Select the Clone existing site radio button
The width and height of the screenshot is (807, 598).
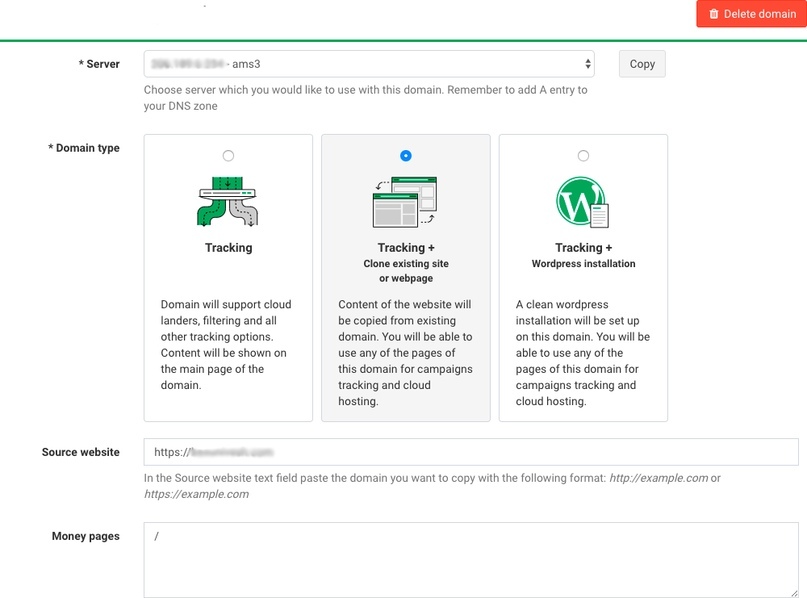406,155
